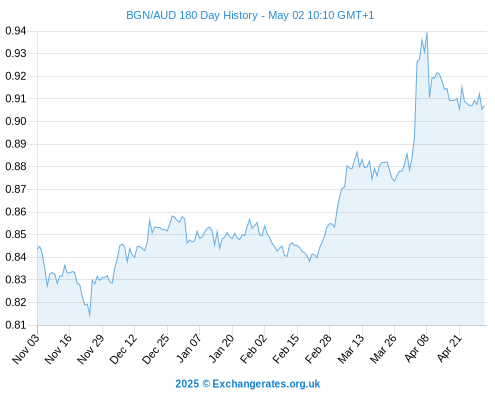The image size is (495, 400).
Task: Select the Mar 26 date label
Action: (x=383, y=349)
